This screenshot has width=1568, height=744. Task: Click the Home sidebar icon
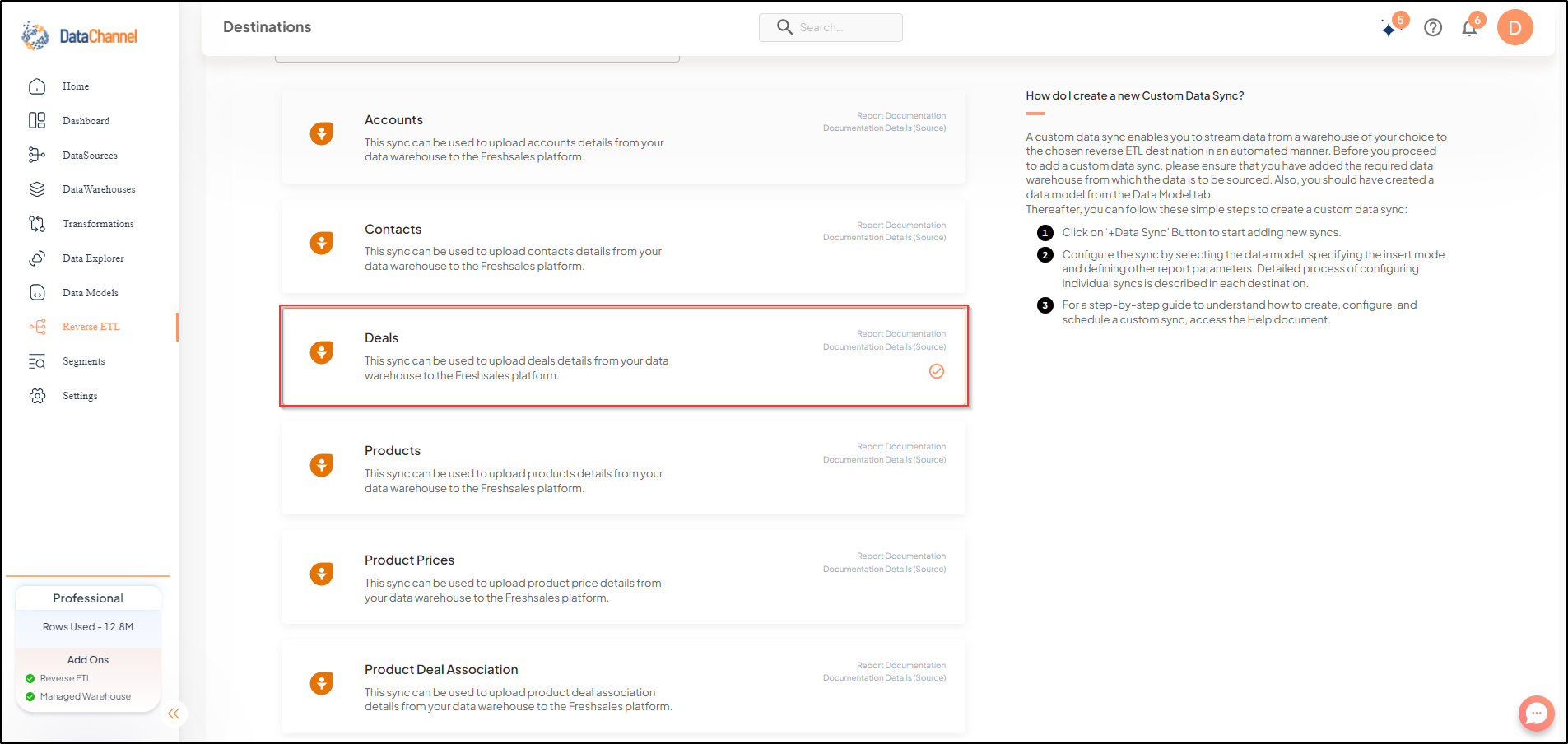pyautogui.click(x=37, y=86)
